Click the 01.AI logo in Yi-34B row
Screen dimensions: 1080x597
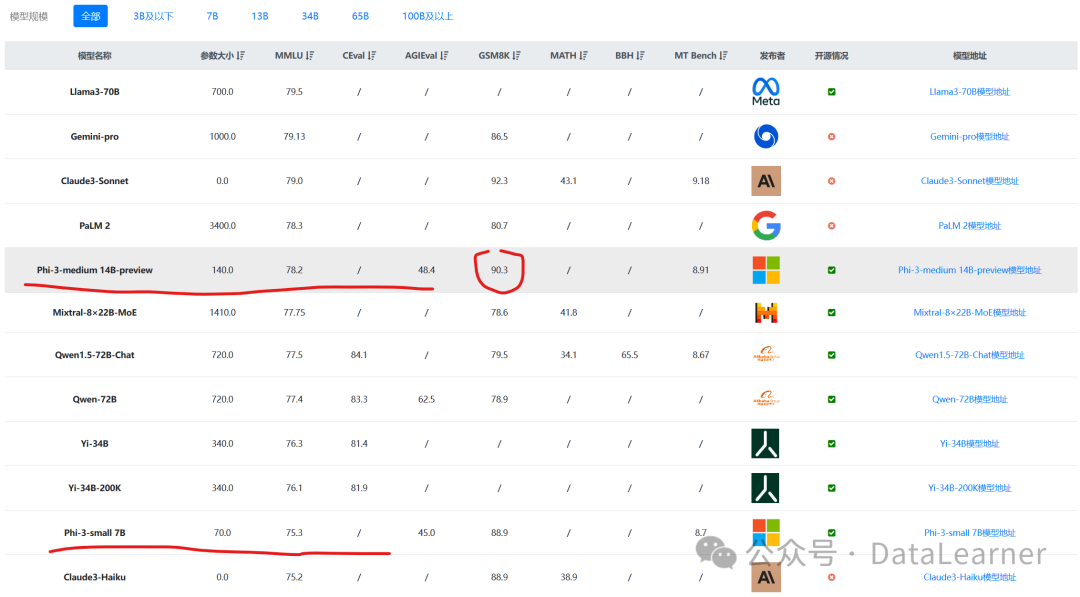tap(766, 443)
